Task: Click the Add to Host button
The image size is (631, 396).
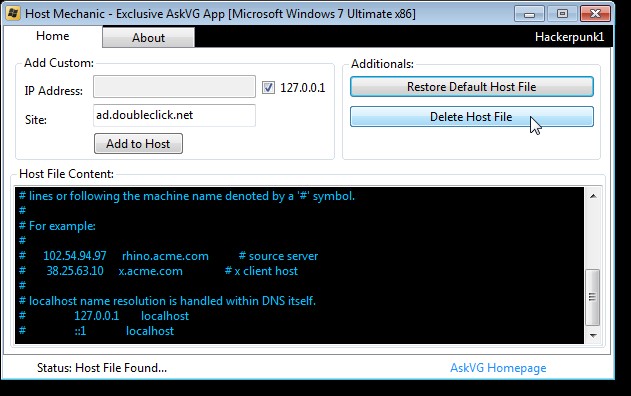Action: [x=138, y=144]
